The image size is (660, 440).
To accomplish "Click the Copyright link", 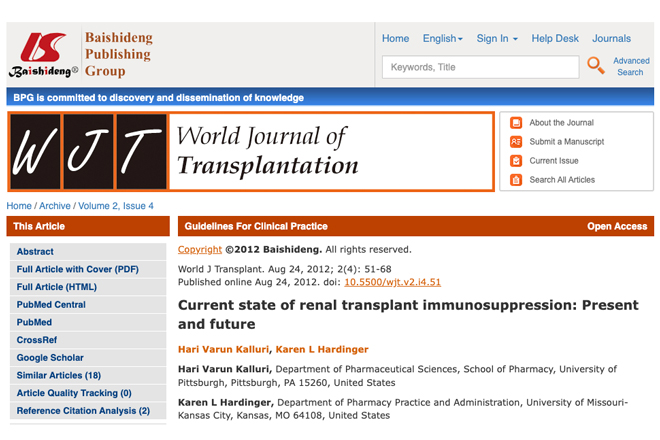I will point(200,249).
